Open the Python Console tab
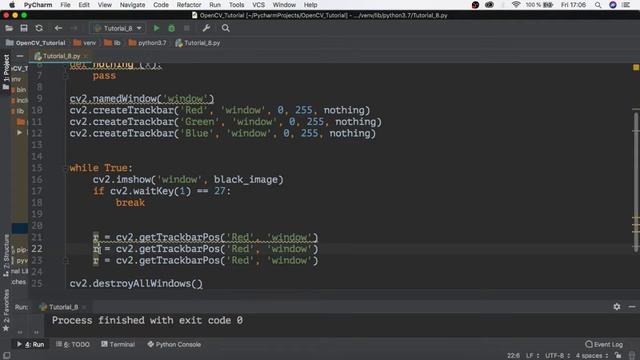The height and width of the screenshot is (360, 640). [174, 344]
